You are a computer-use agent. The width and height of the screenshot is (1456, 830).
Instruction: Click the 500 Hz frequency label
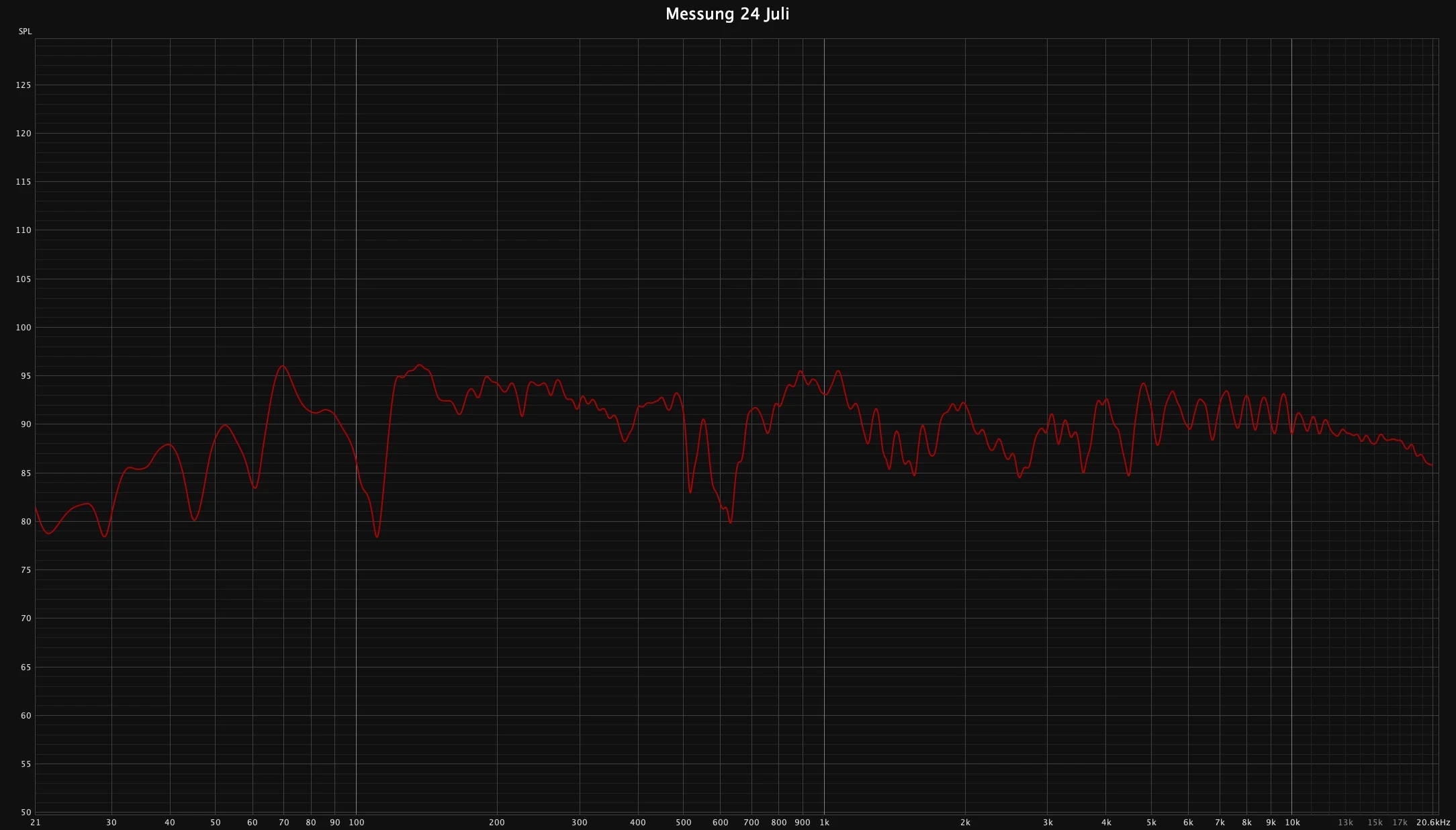click(684, 823)
